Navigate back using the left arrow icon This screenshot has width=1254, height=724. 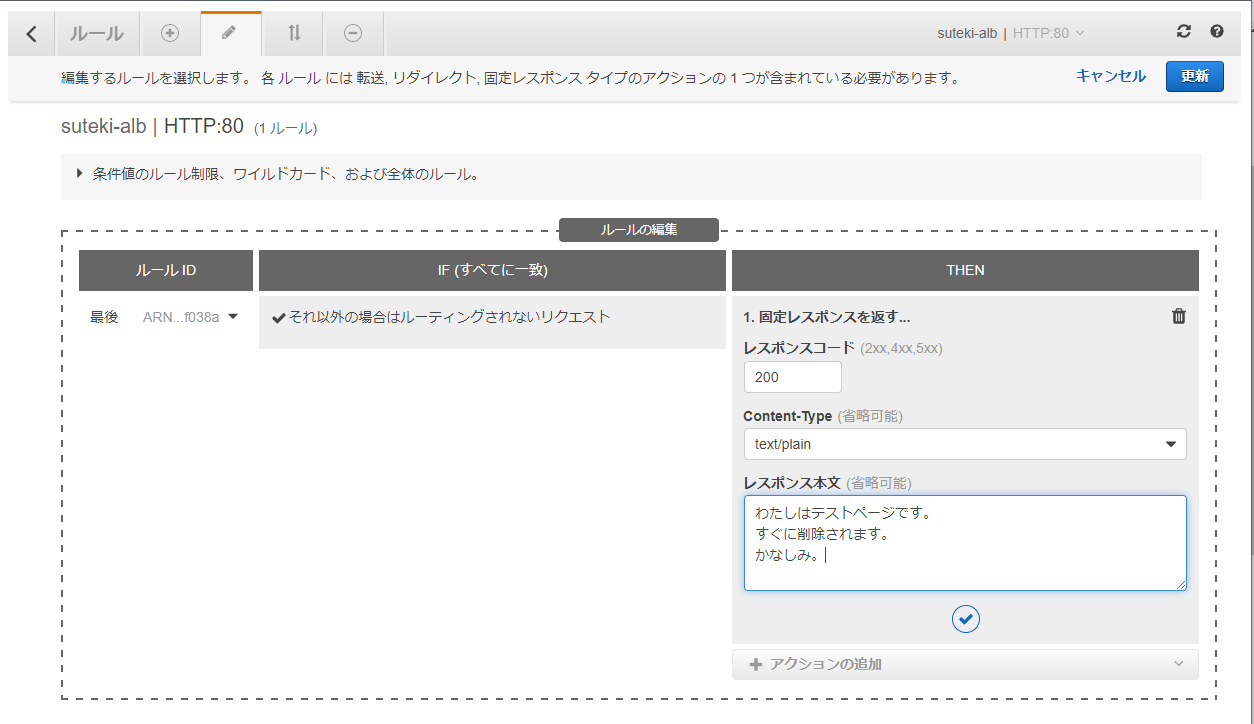coord(30,33)
